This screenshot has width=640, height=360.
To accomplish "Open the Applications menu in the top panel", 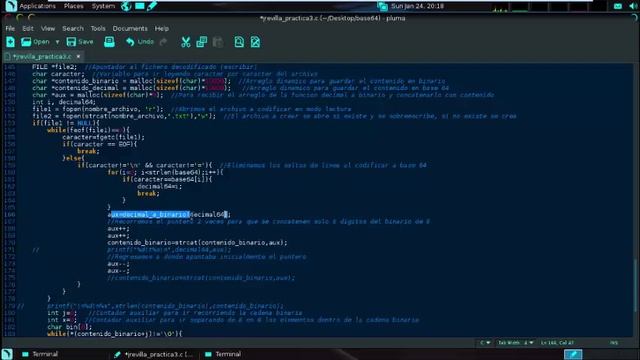I will 37,6.
